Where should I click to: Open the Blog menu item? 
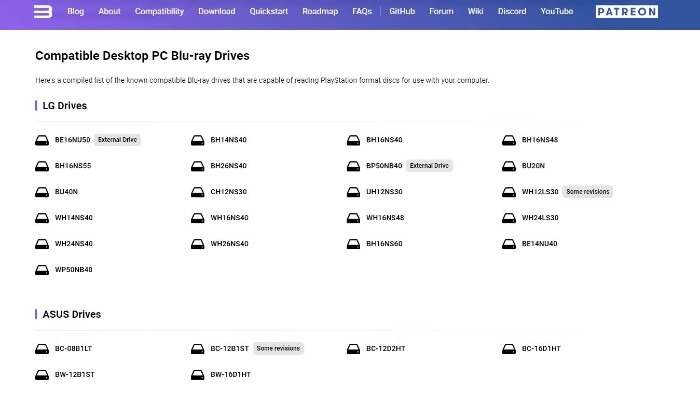(x=76, y=12)
